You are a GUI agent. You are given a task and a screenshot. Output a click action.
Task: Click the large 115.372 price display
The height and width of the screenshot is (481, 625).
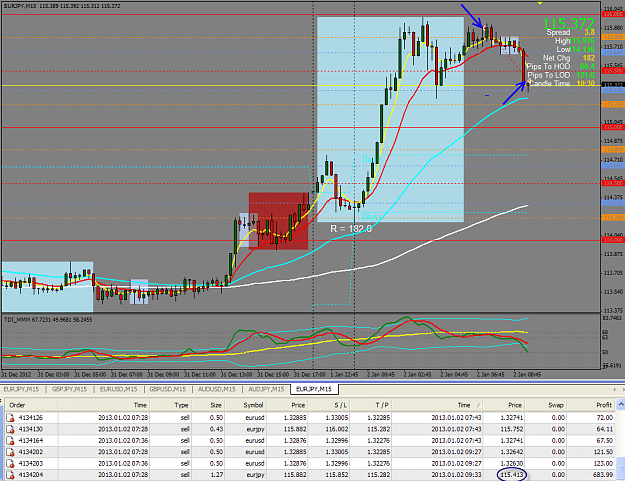(568, 24)
